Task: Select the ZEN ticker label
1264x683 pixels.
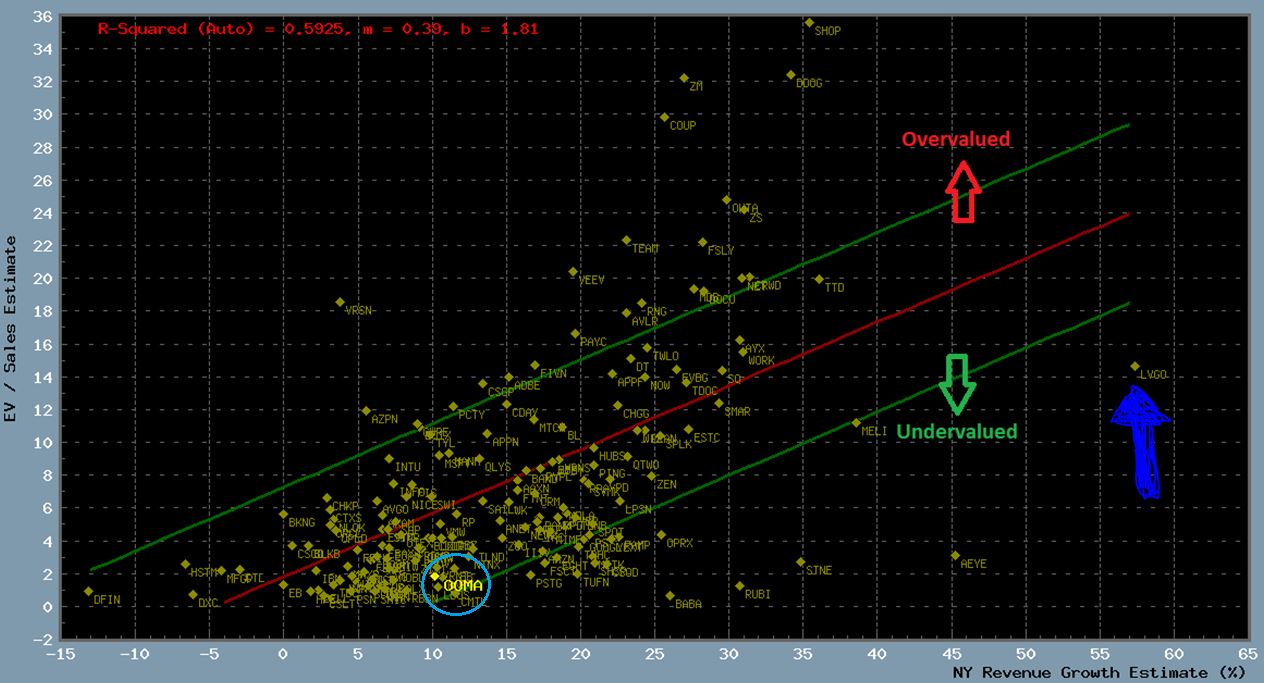Action: [x=666, y=485]
